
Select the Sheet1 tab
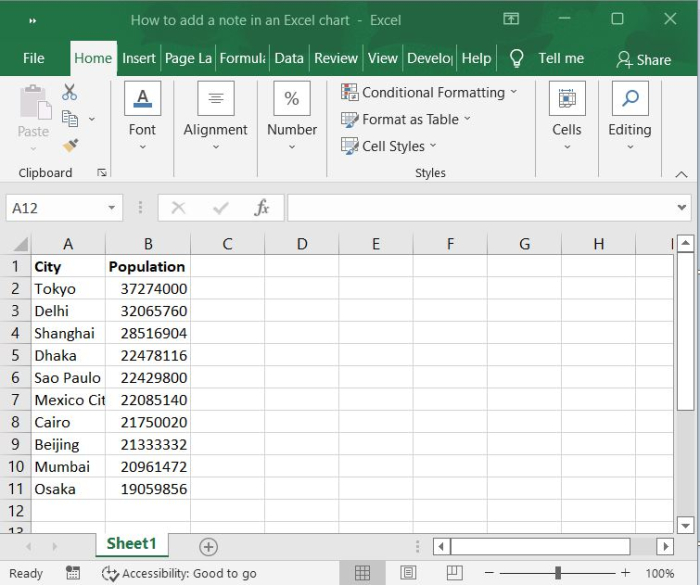tap(132, 543)
